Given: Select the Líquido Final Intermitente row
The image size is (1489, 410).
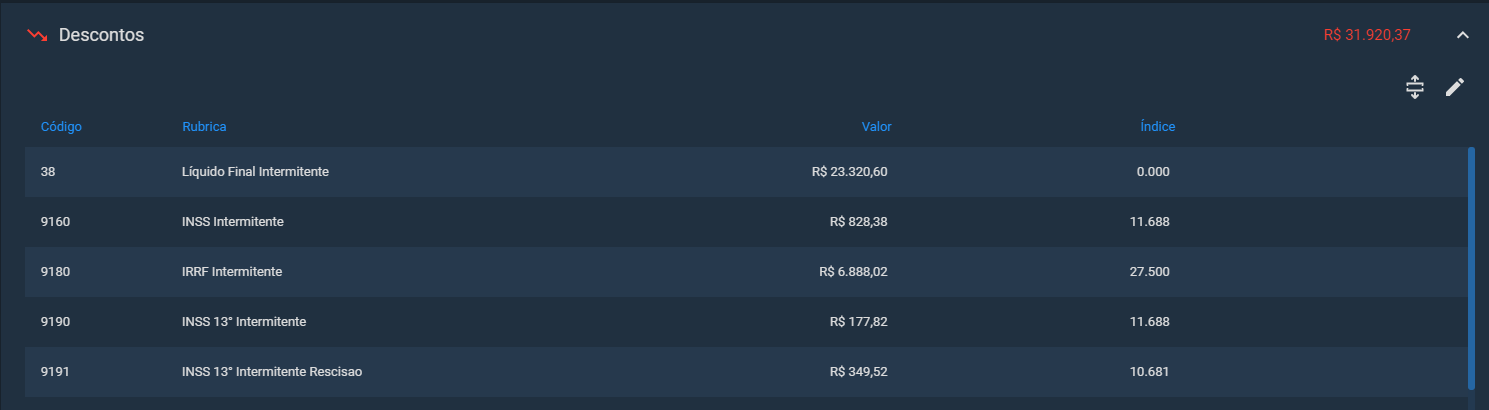Looking at the screenshot, I should pyautogui.click(x=746, y=172).
